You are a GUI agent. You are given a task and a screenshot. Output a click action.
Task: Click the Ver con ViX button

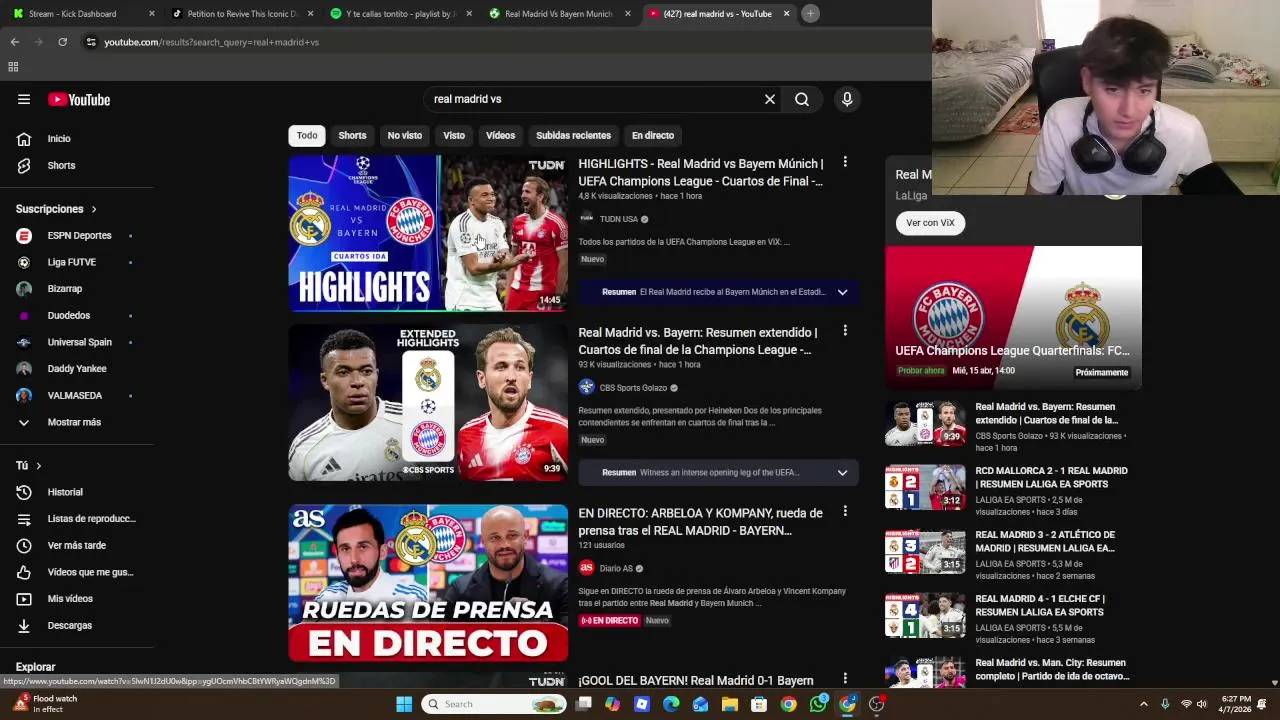point(930,223)
